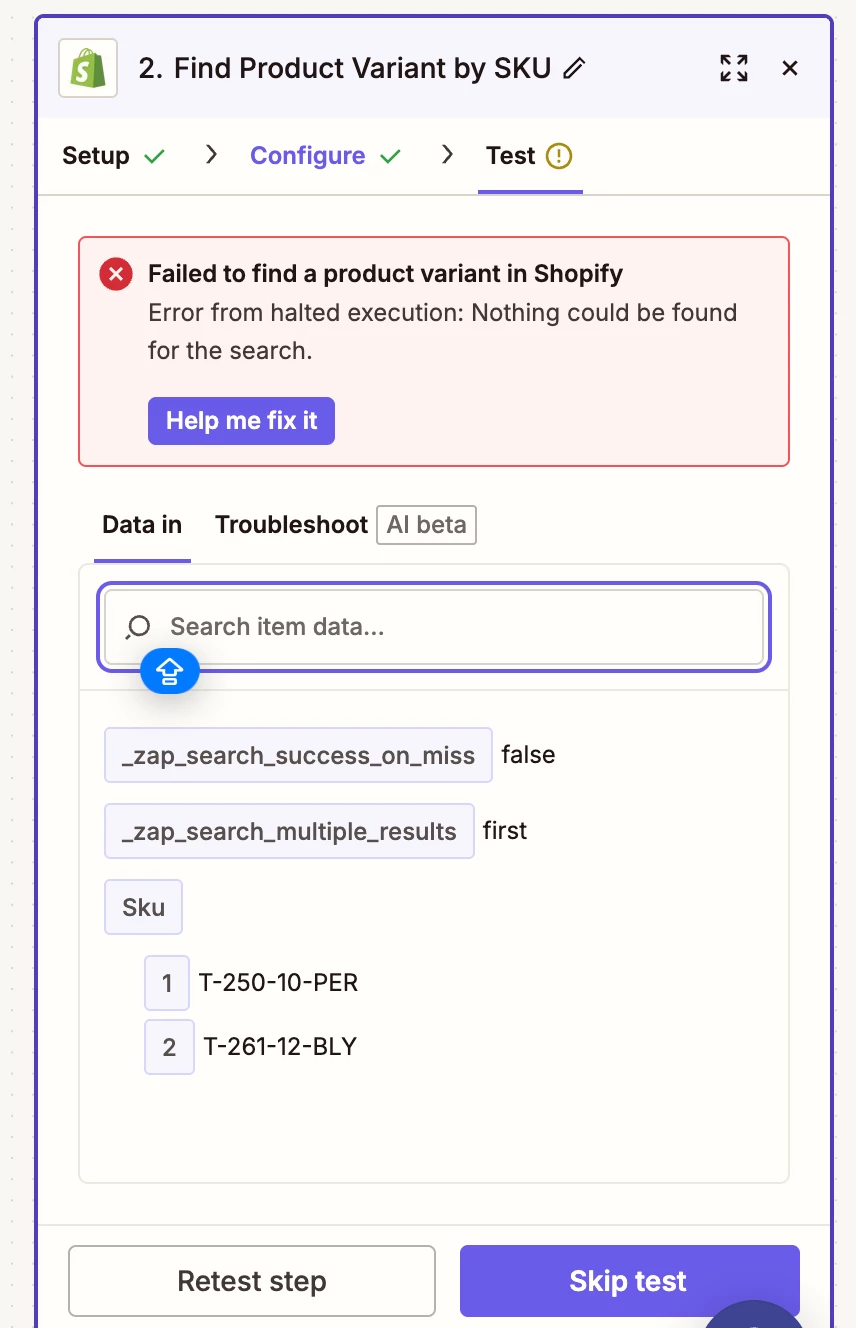The width and height of the screenshot is (856, 1328).
Task: Click the Test tab warning icon
Action: coord(558,156)
